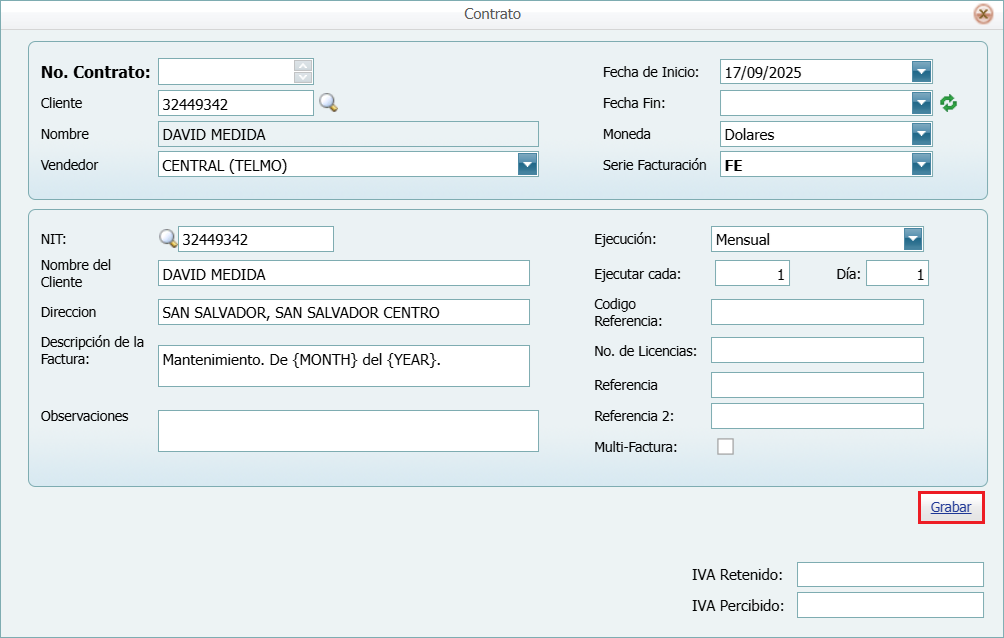Decrease the No. Contrato spinner value
Image resolution: width=1004 pixels, height=638 pixels.
(304, 77)
